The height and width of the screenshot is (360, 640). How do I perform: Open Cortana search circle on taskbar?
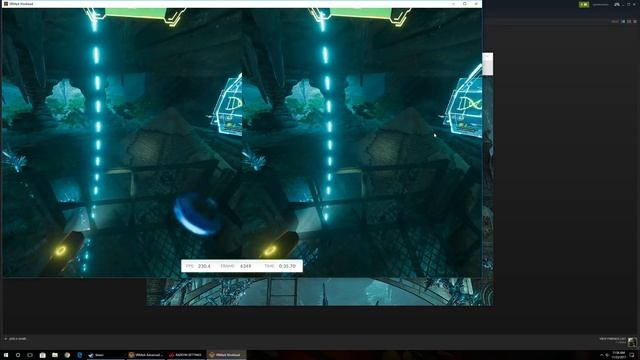[x=18, y=355]
